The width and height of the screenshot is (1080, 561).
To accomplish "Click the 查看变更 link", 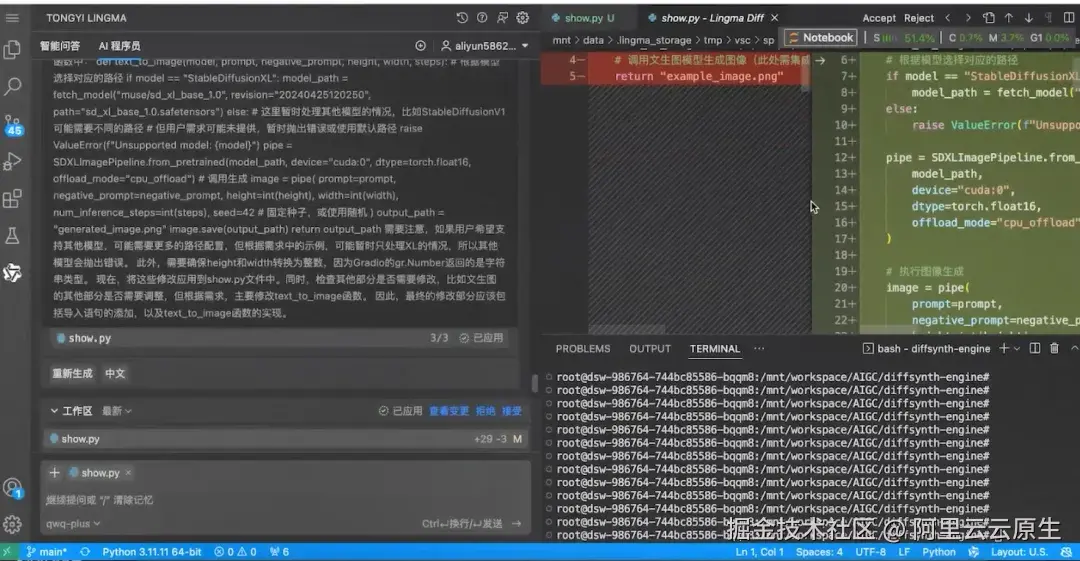I will click(449, 411).
